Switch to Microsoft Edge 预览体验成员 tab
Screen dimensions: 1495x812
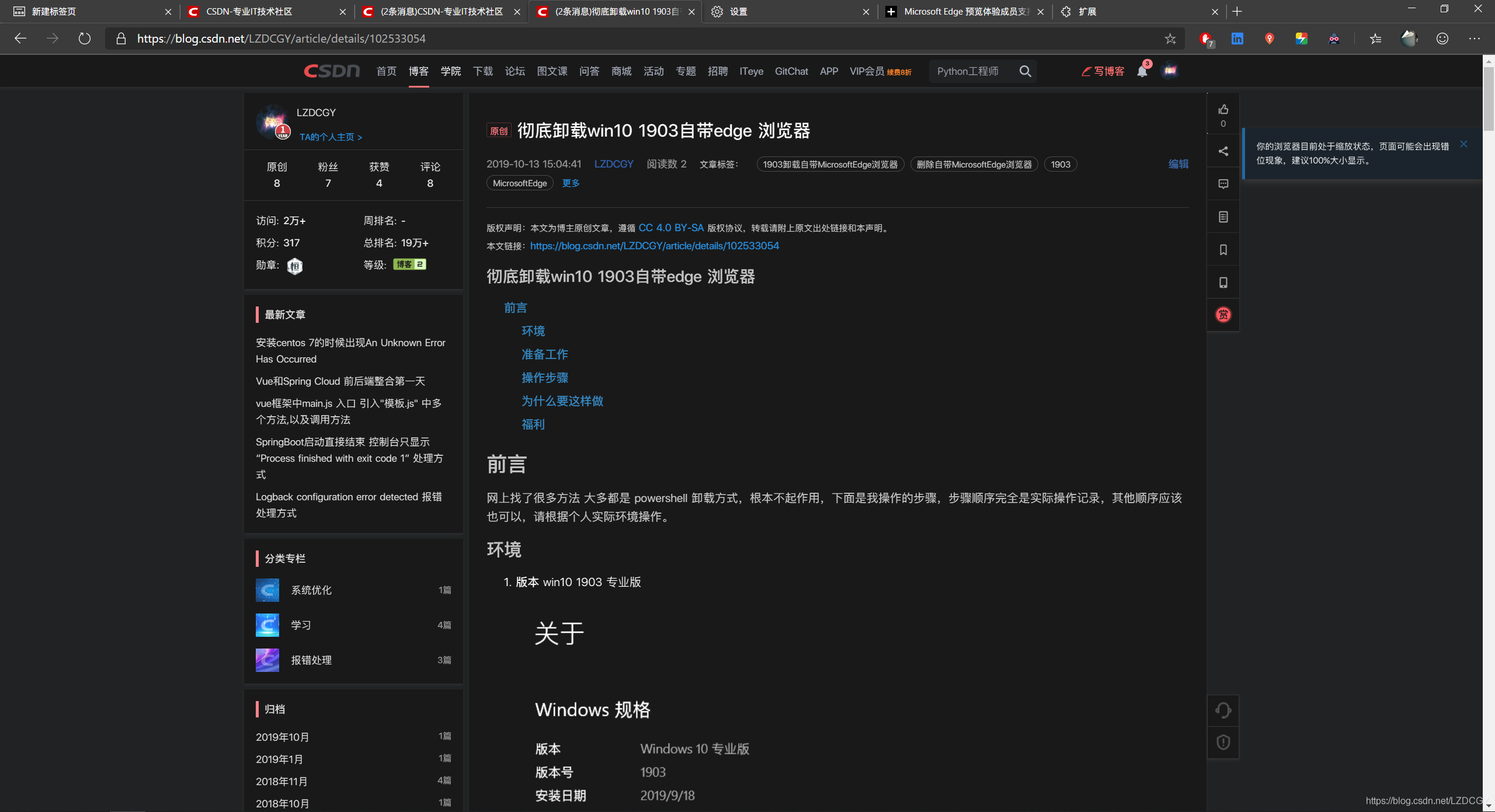coord(964,11)
